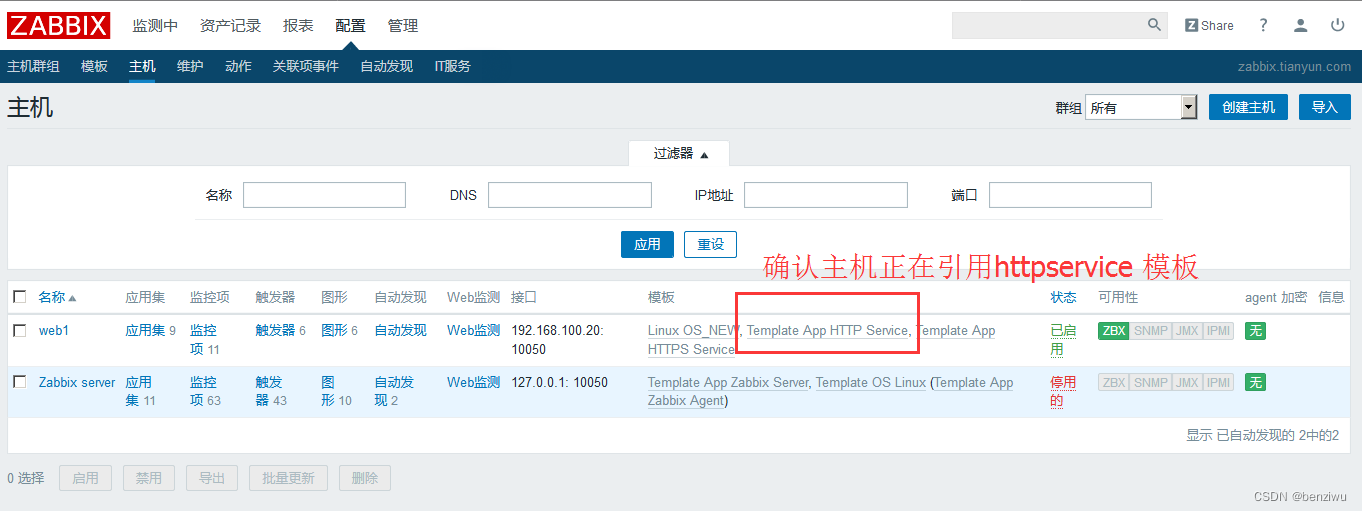The width and height of the screenshot is (1362, 511).
Task: Apply the filter with 应用
Action: point(647,244)
